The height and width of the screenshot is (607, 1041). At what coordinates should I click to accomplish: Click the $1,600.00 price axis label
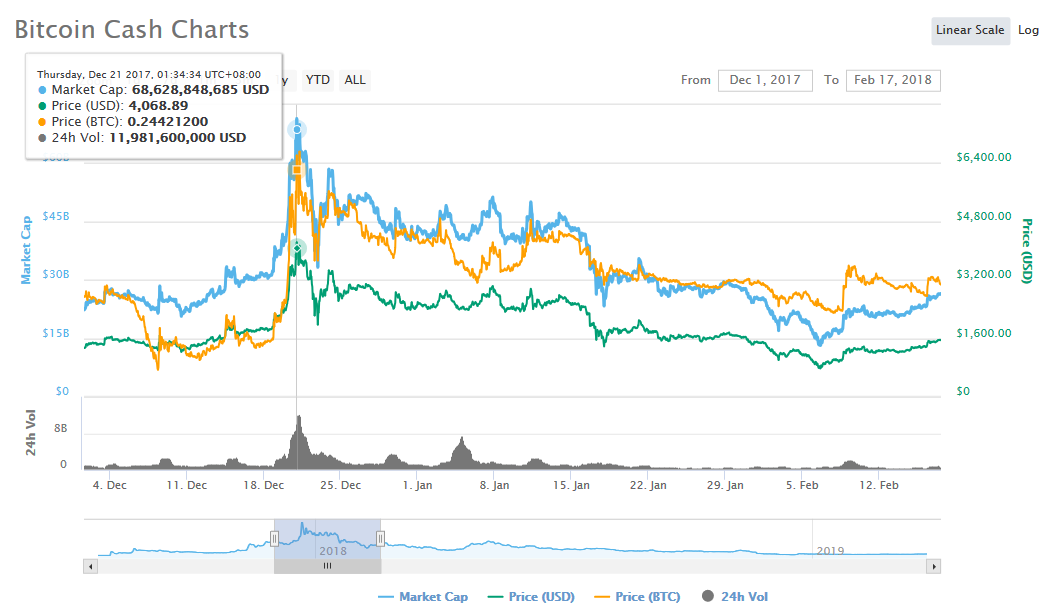click(x=984, y=333)
